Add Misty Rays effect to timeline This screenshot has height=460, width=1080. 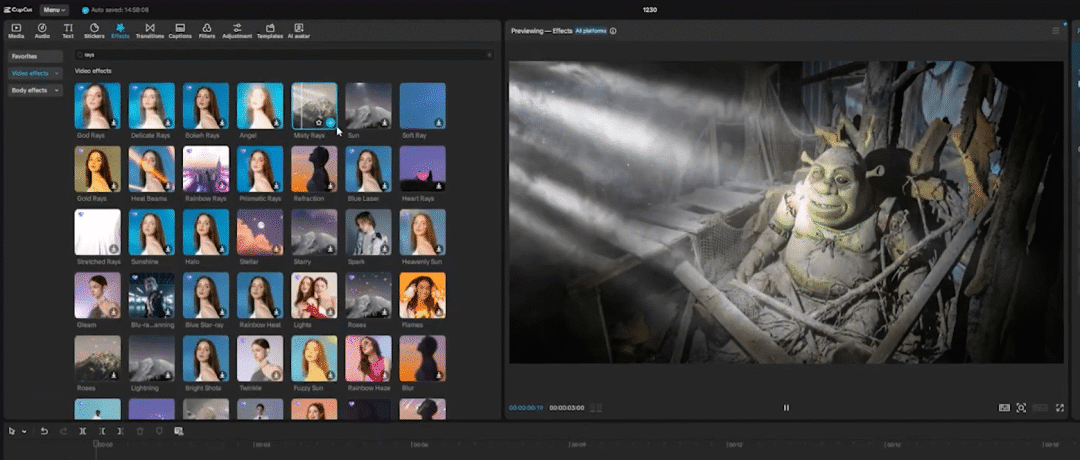coord(331,123)
